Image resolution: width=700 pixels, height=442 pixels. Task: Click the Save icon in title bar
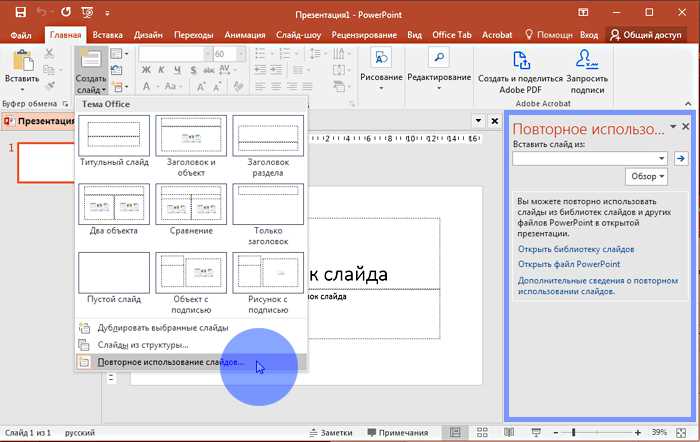pyautogui.click(x=21, y=13)
